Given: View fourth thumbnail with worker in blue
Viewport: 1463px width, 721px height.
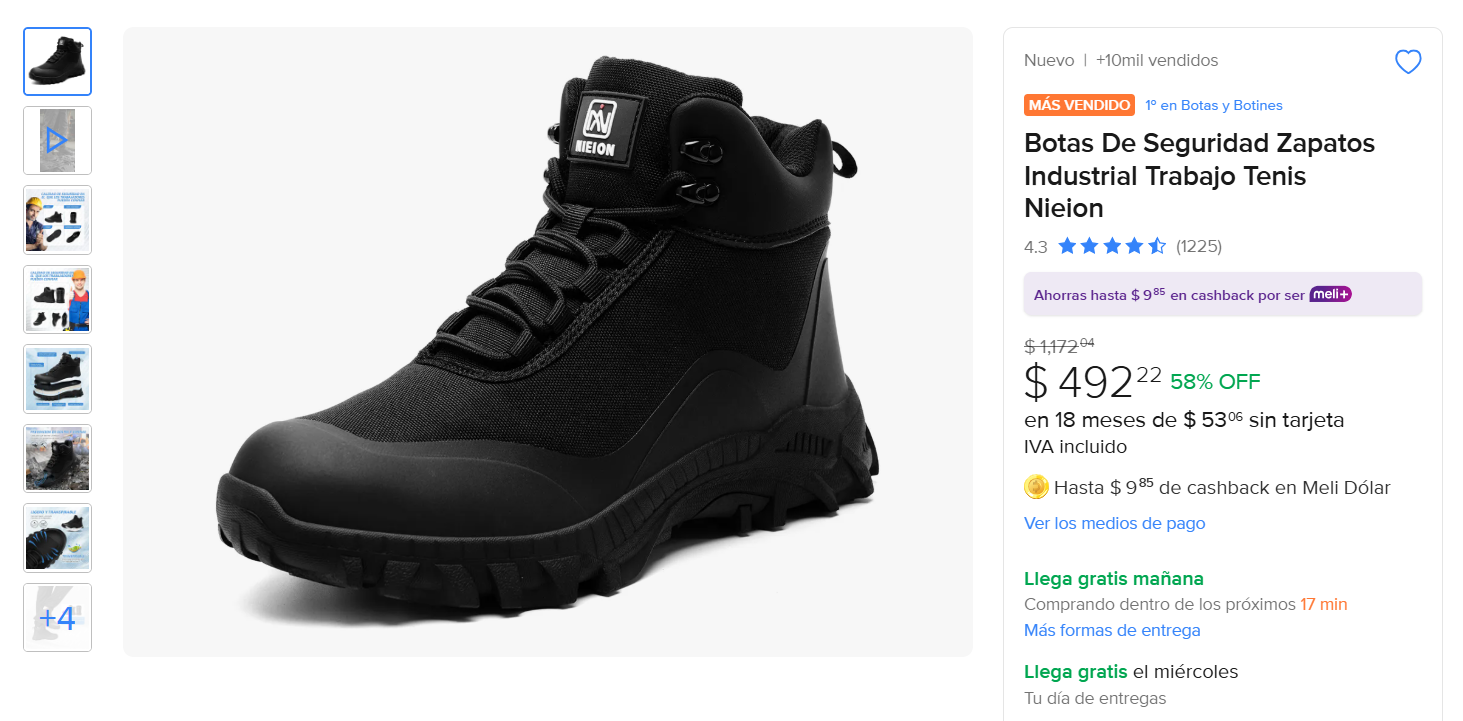Looking at the screenshot, I should tap(57, 299).
